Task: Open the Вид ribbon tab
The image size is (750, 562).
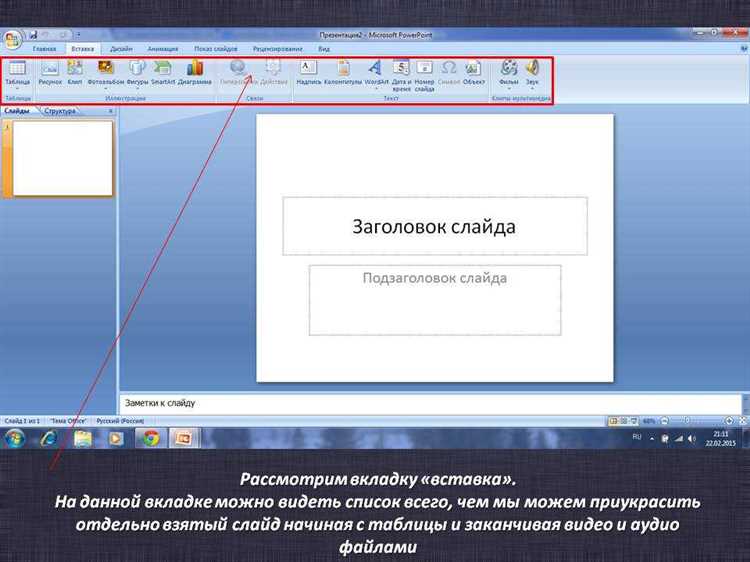Action: (x=324, y=49)
